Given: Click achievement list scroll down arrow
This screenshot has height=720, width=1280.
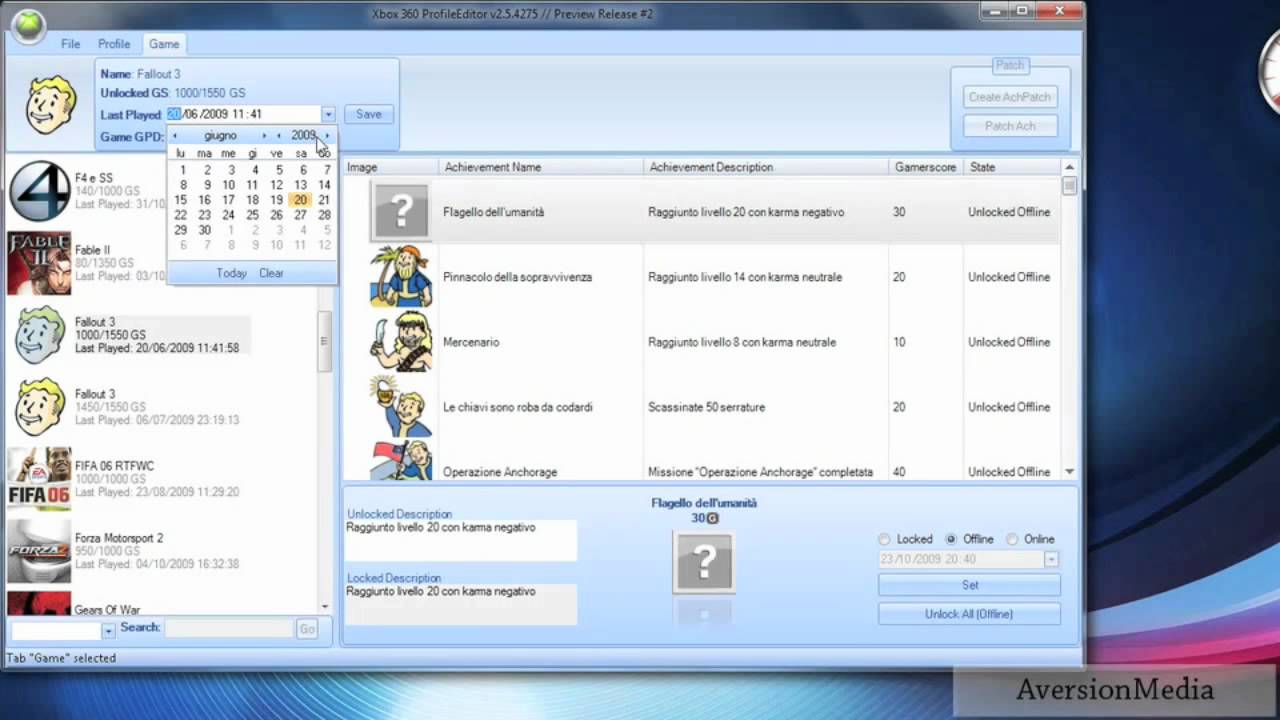Looking at the screenshot, I should click(x=1070, y=472).
